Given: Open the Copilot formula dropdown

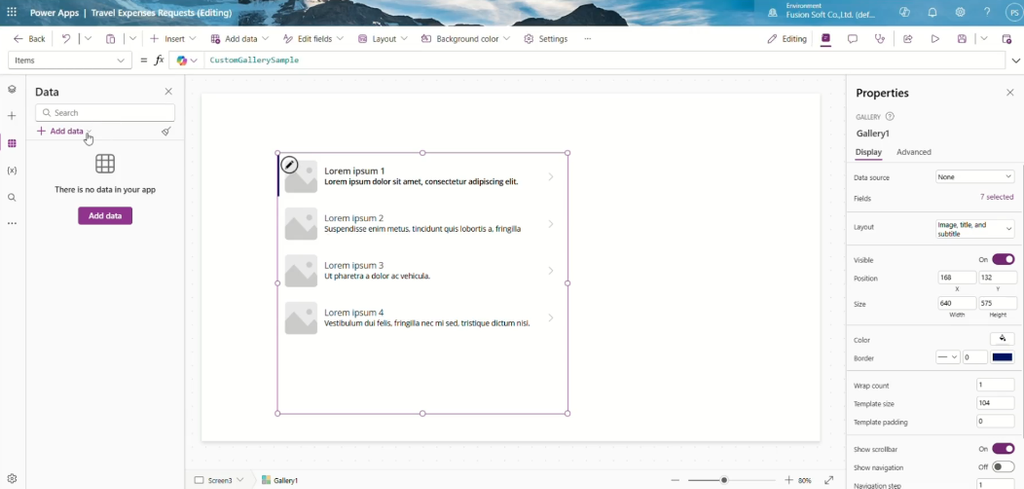Looking at the screenshot, I should [187, 60].
